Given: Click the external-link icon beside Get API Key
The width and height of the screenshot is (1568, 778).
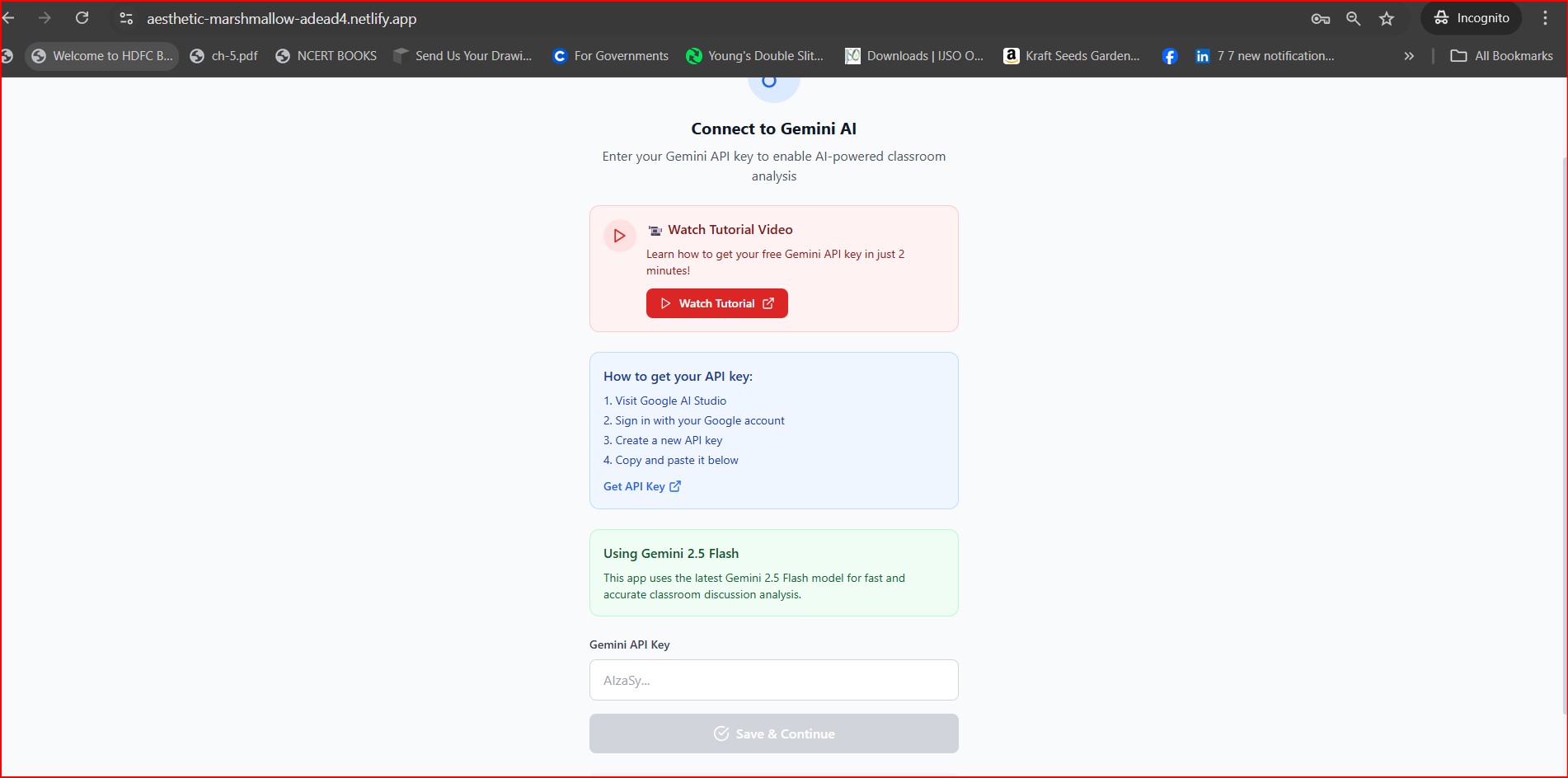Looking at the screenshot, I should (675, 486).
